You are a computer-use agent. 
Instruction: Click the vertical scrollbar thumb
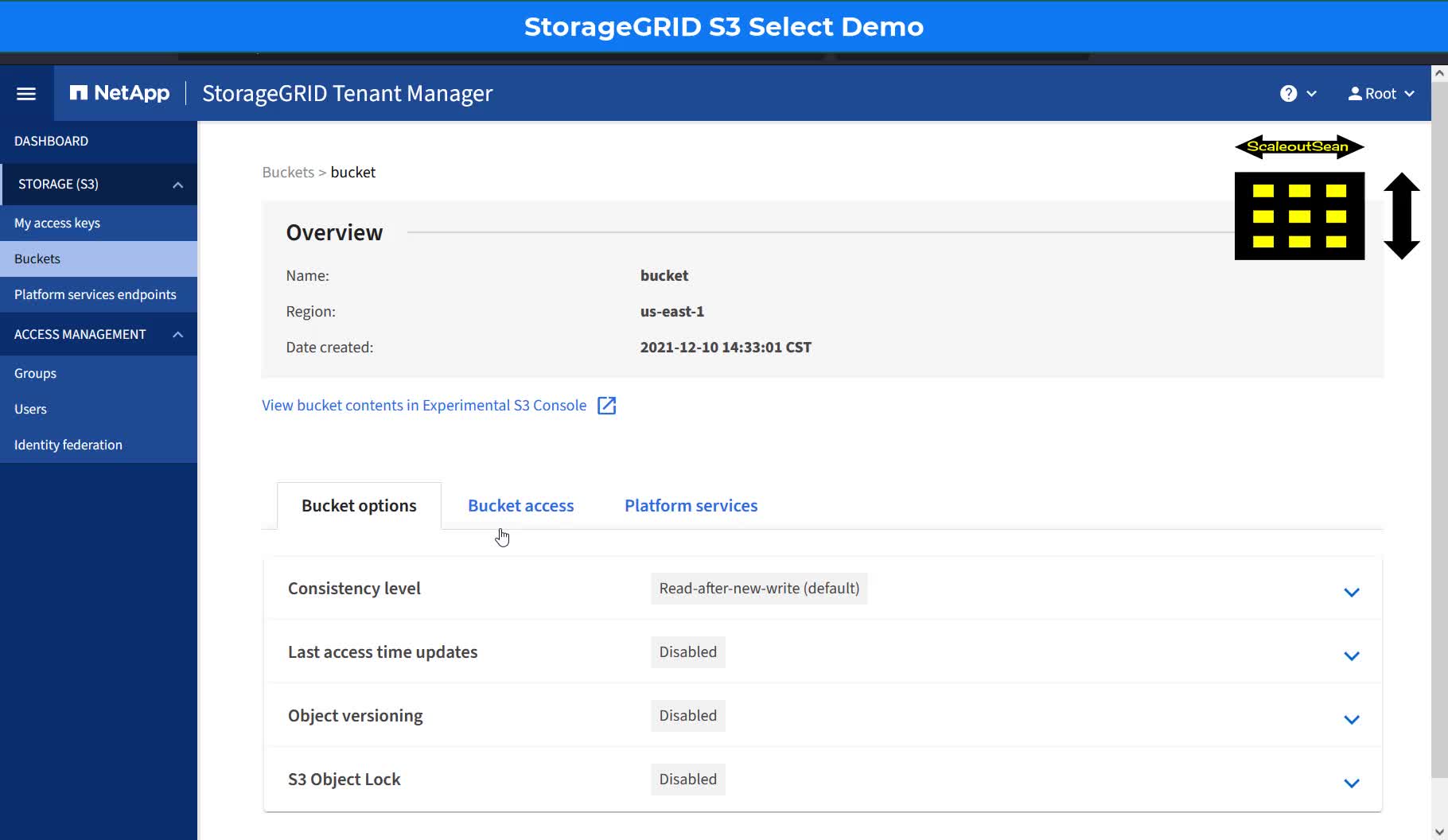[x=1439, y=430]
